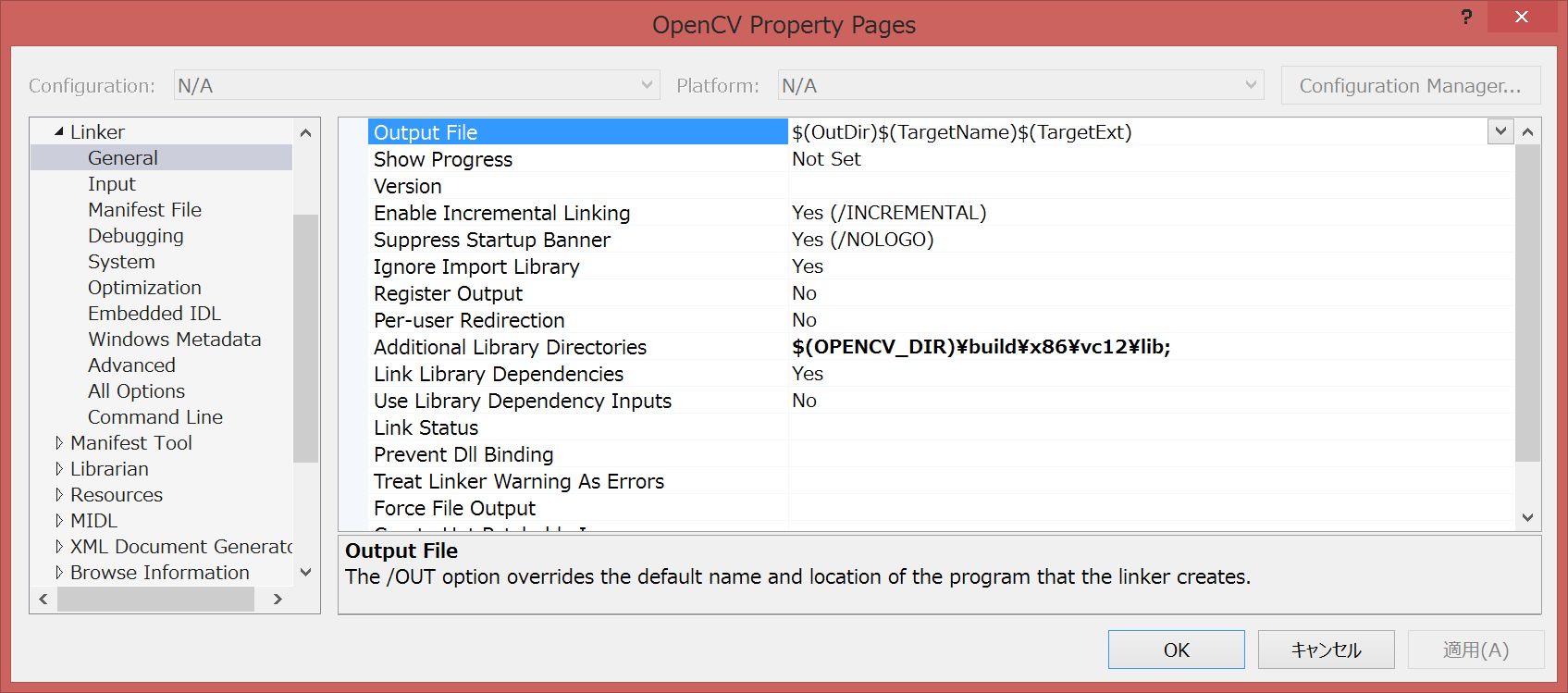The width and height of the screenshot is (1568, 693).
Task: Select General under Linker
Action: point(123,158)
